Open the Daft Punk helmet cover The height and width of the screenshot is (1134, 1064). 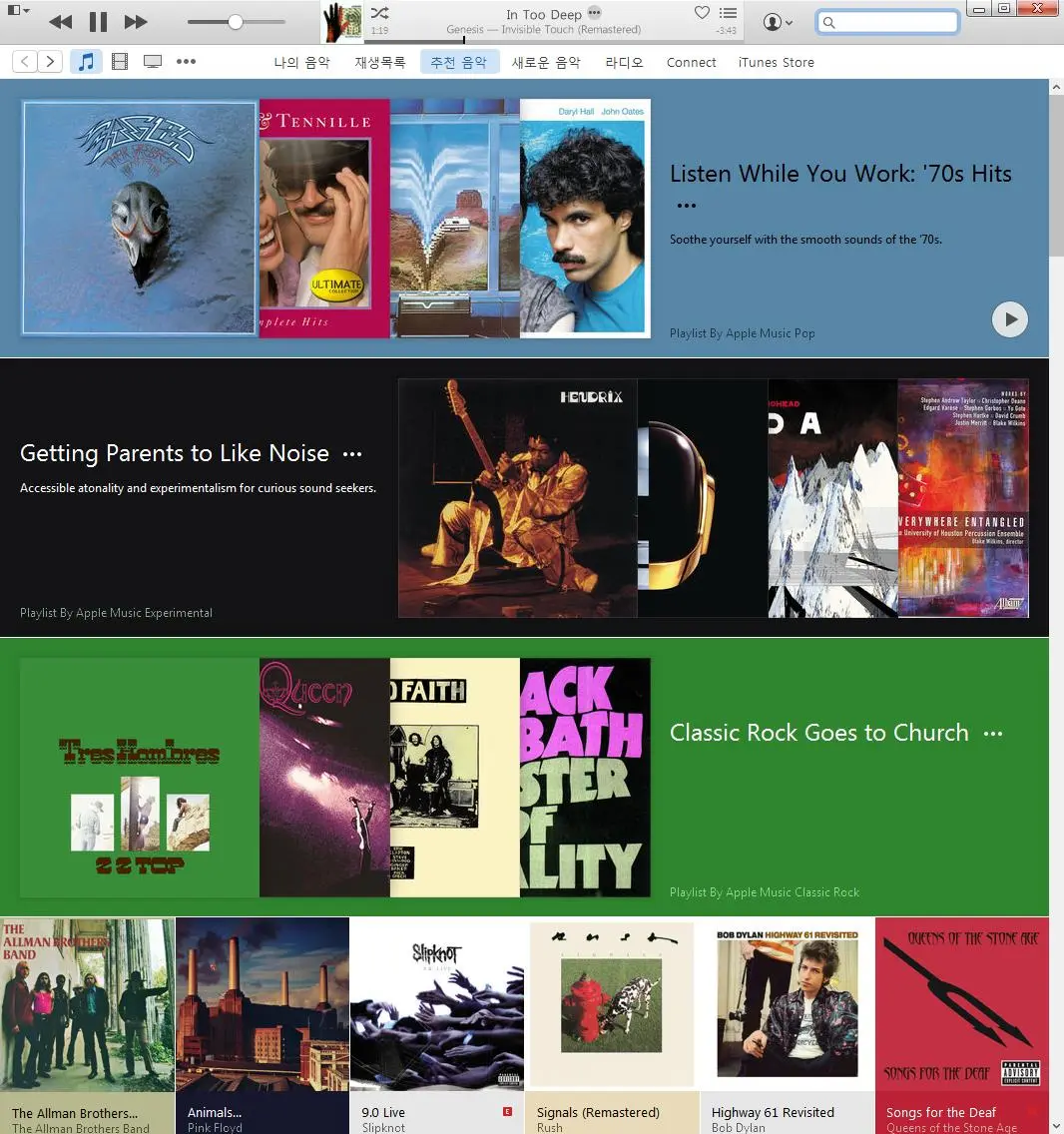pos(703,497)
